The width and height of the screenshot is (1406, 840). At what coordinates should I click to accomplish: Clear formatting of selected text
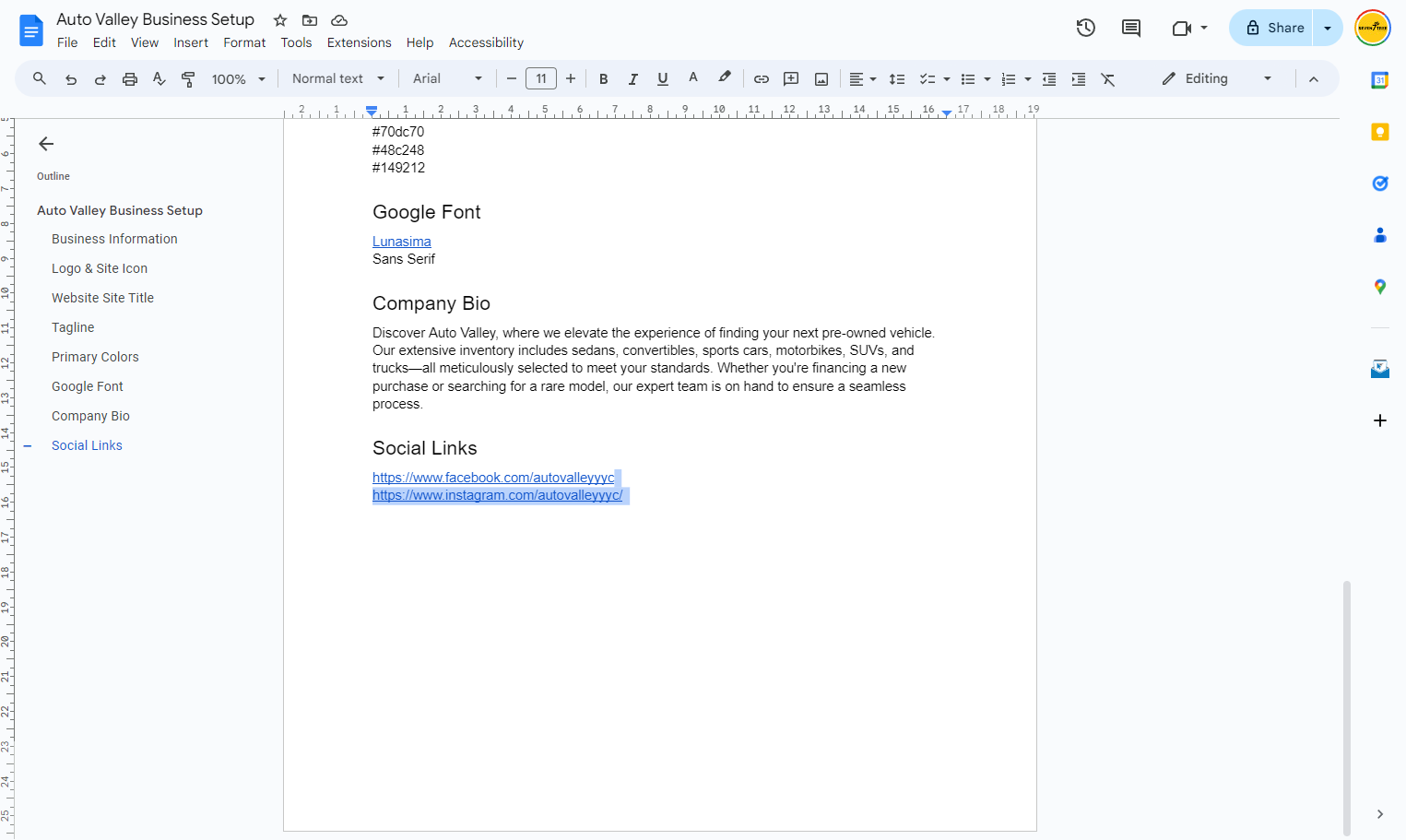click(x=1108, y=79)
